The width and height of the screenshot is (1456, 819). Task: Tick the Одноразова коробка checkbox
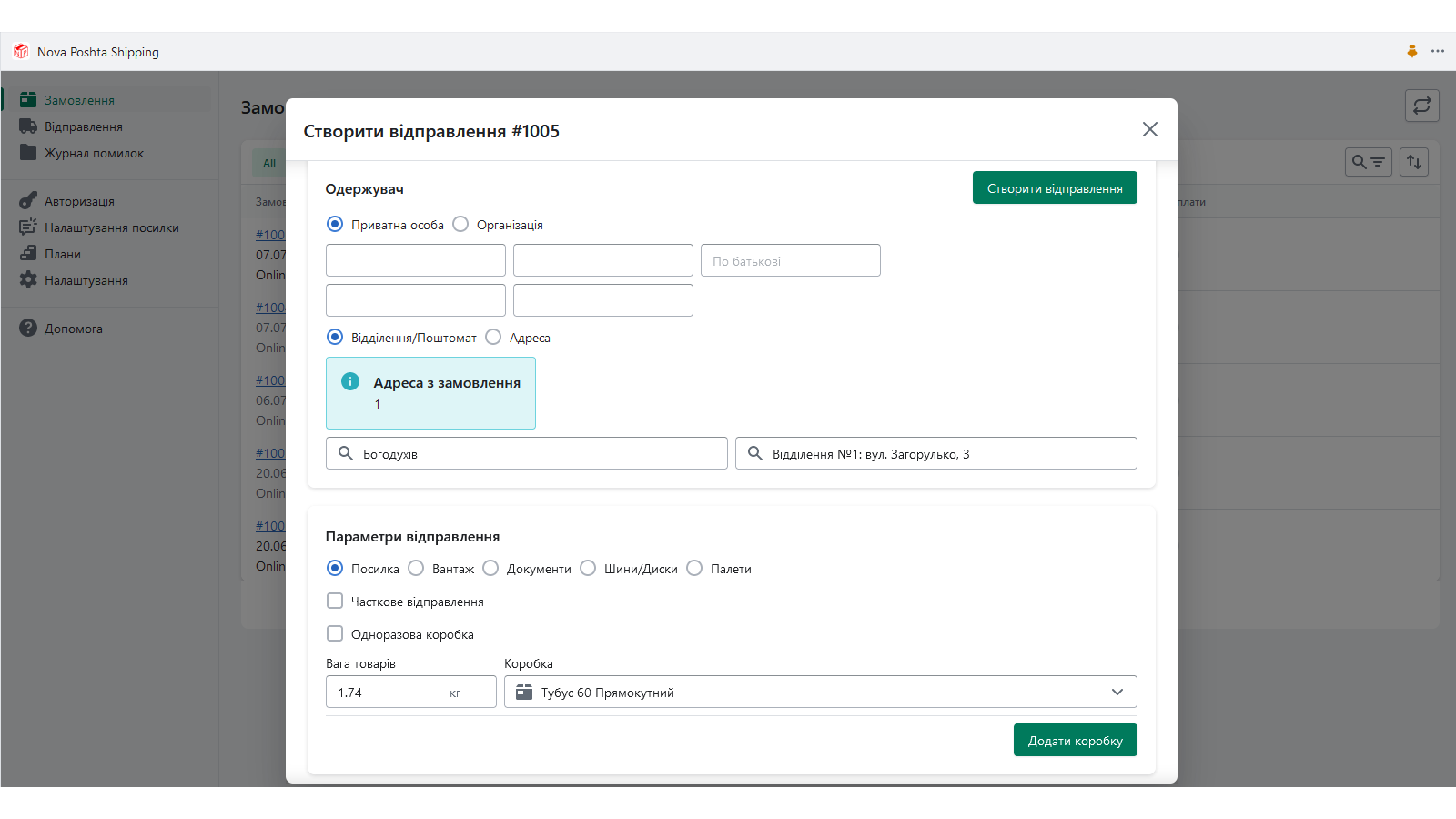(335, 634)
